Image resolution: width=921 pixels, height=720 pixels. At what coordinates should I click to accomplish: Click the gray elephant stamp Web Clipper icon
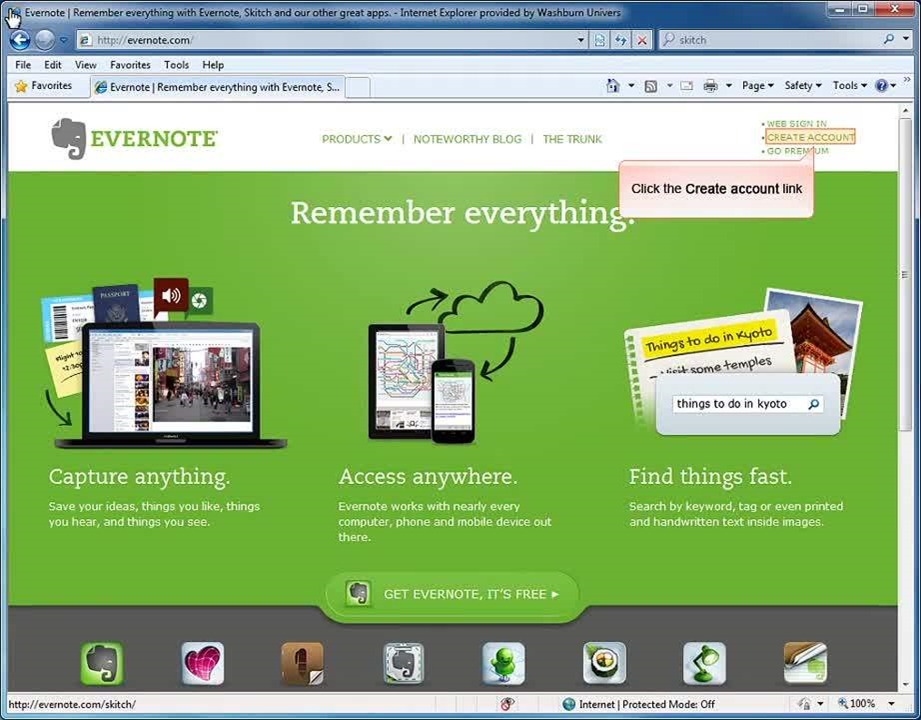(x=404, y=664)
